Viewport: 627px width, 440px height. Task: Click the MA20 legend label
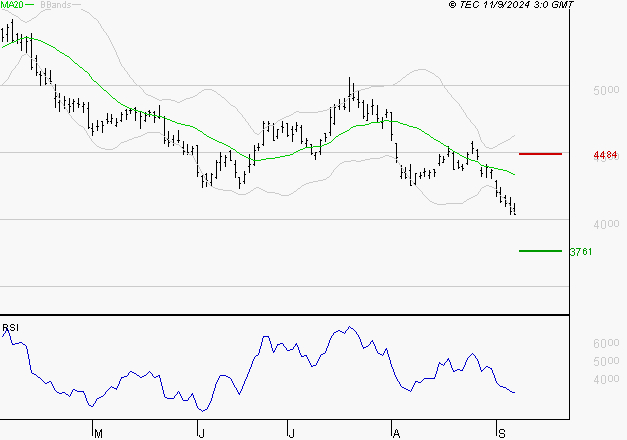tap(12, 5)
